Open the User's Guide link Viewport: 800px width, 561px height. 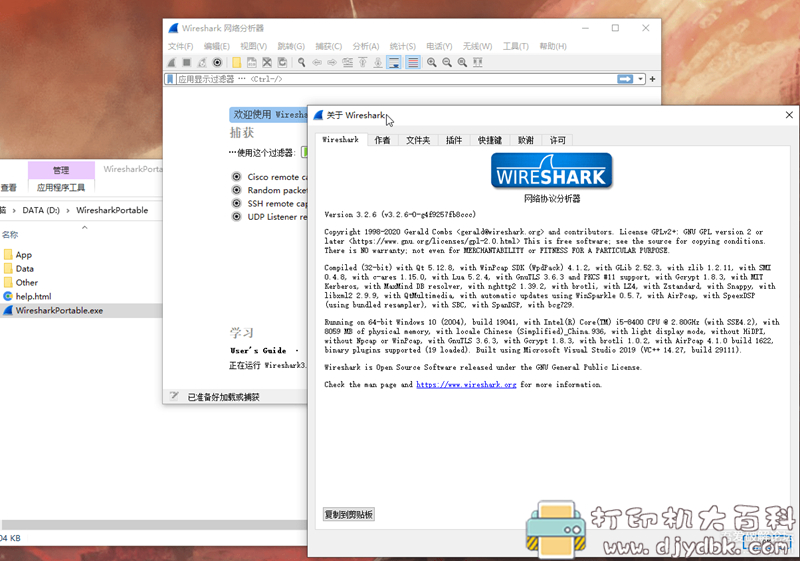tap(258, 350)
